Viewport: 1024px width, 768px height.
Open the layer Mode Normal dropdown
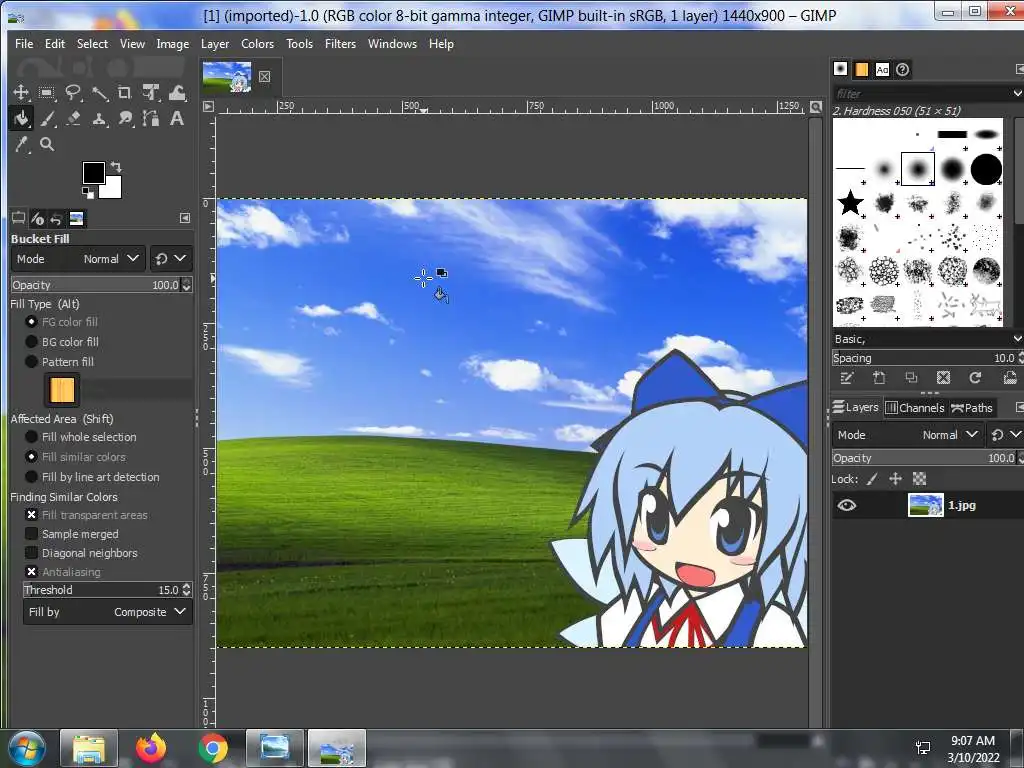(x=908, y=435)
